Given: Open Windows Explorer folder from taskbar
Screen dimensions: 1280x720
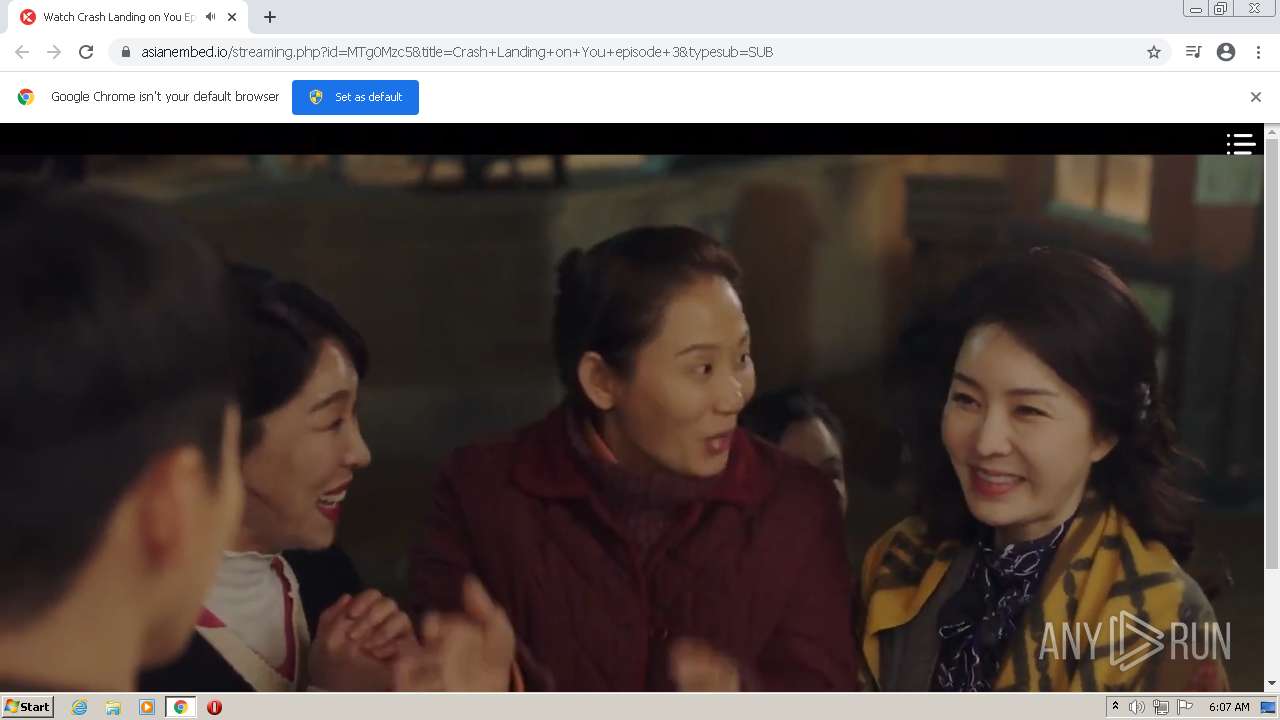Looking at the screenshot, I should (x=113, y=707).
